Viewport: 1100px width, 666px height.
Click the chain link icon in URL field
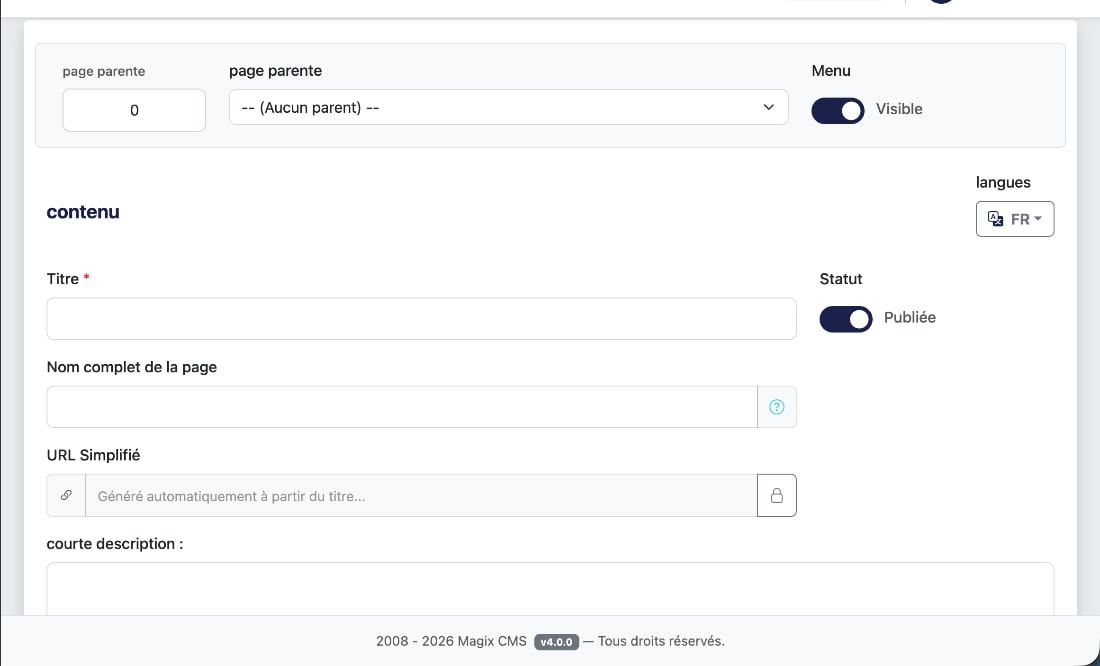tap(66, 495)
